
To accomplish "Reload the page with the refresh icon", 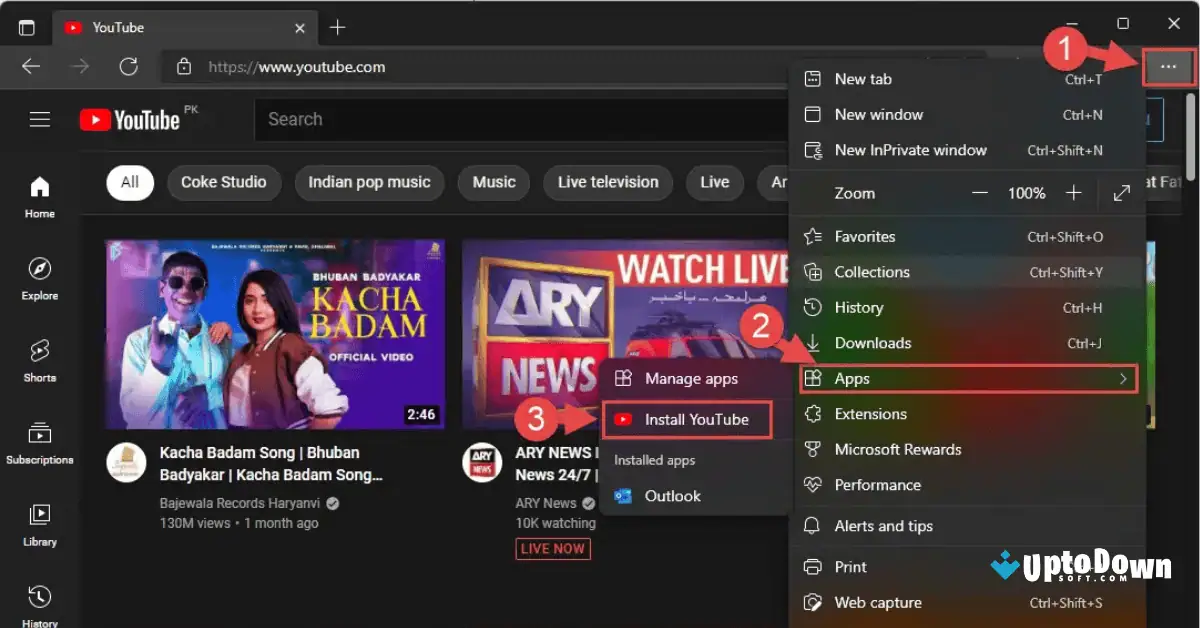I will pyautogui.click(x=128, y=67).
